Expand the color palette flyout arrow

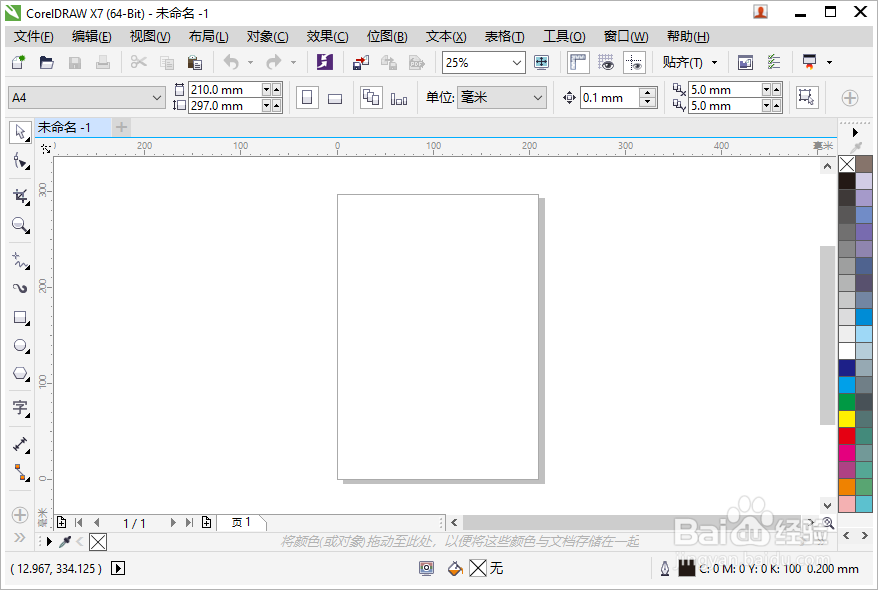point(855,133)
